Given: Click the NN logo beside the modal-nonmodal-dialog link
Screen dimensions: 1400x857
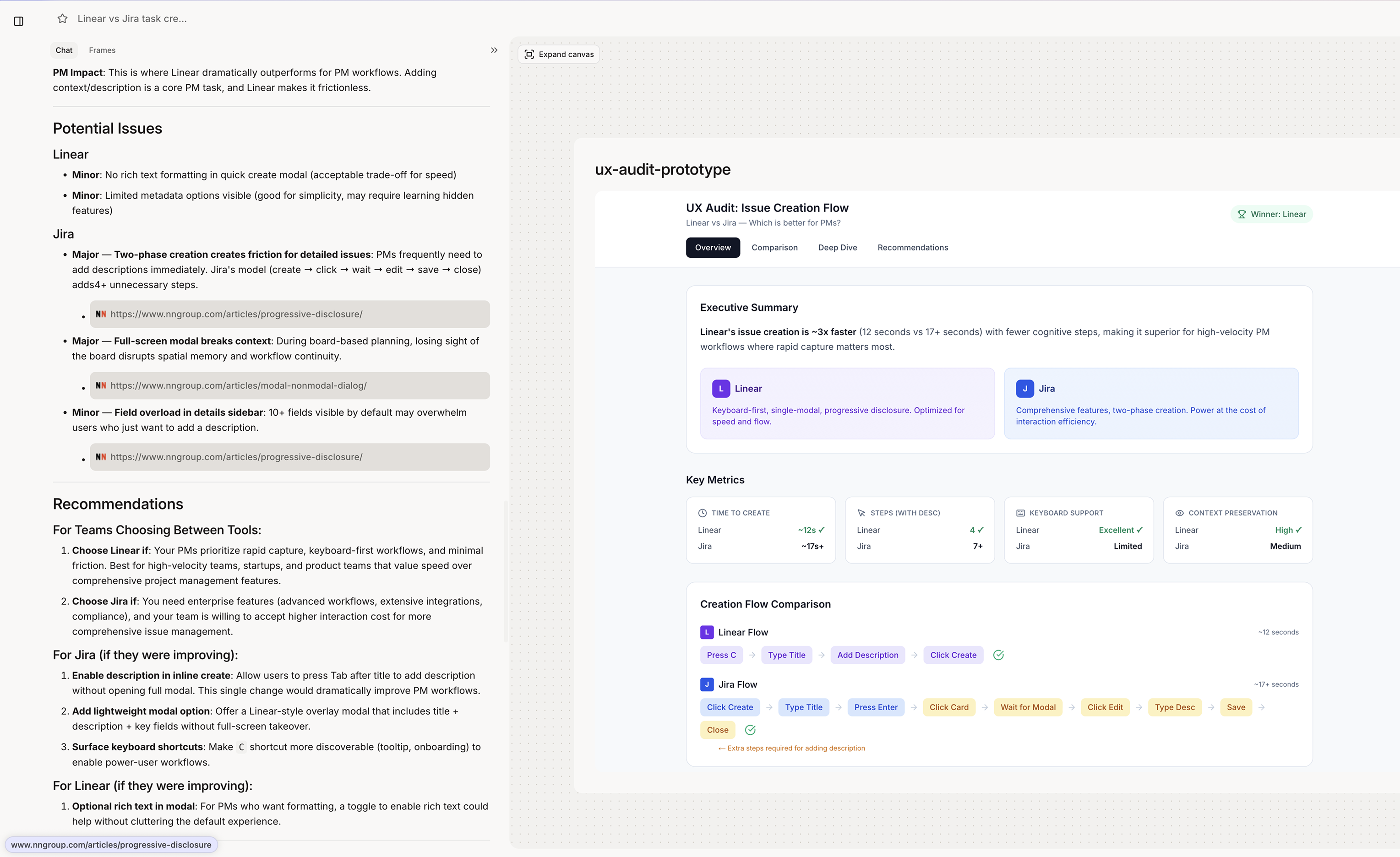Looking at the screenshot, I should pos(101,385).
